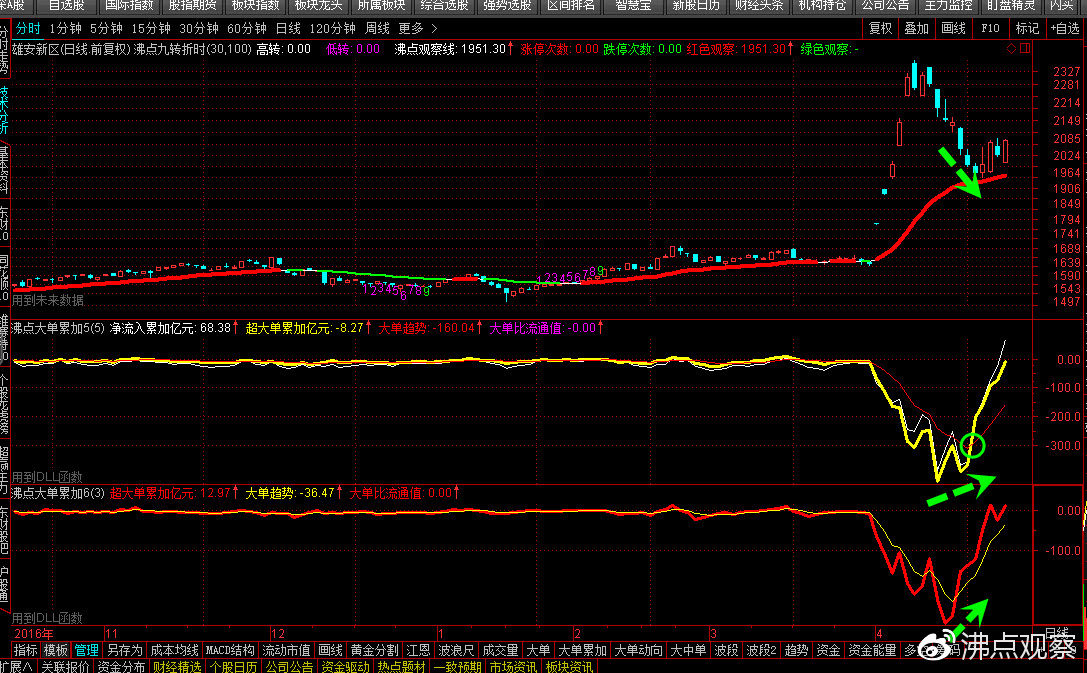Viewport: 1087px width, 673px height.
Task: Click the arrow after 更多 in period bar
Action: [433, 28]
